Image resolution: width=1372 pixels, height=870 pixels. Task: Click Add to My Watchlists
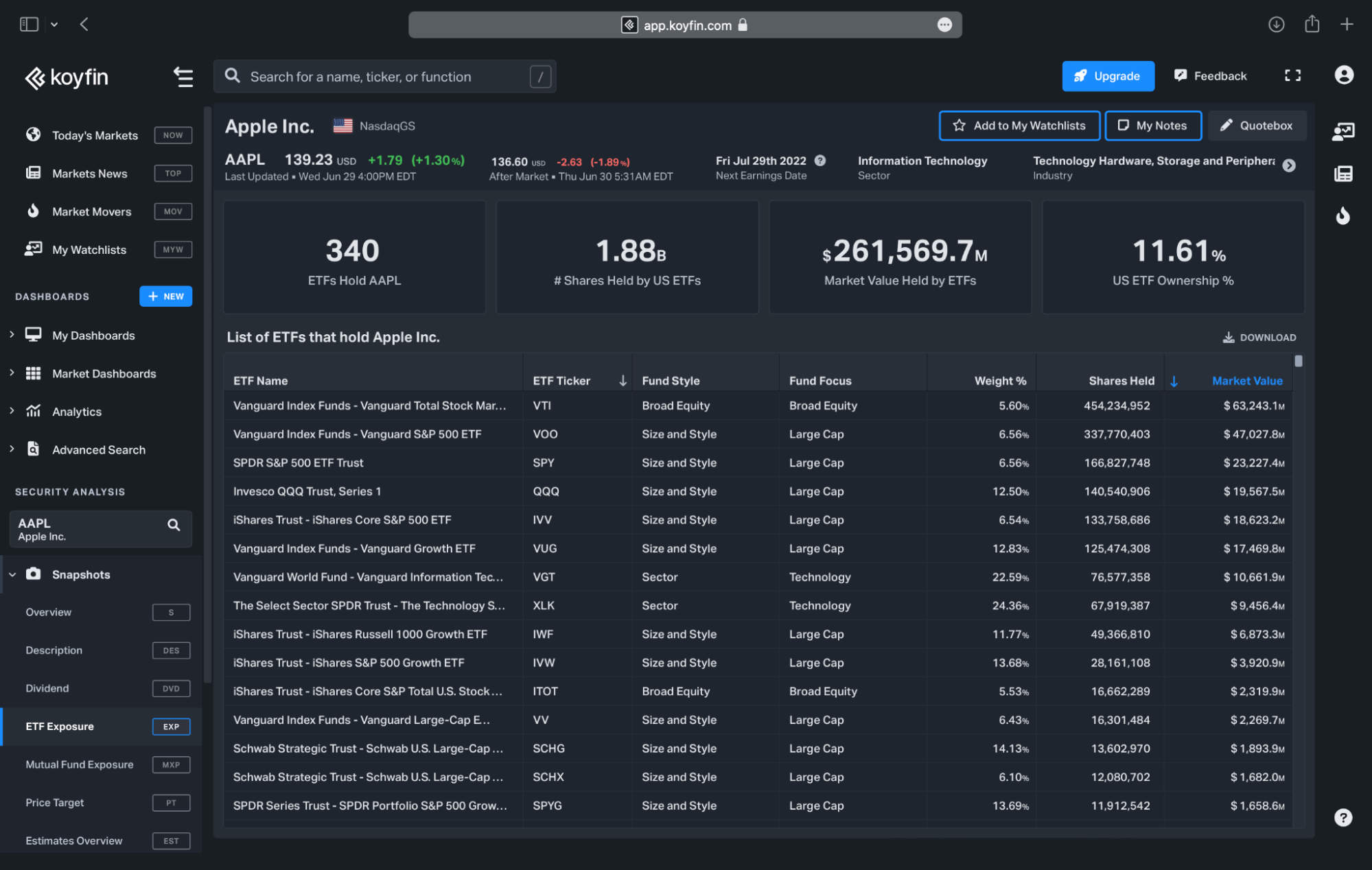coord(1019,126)
